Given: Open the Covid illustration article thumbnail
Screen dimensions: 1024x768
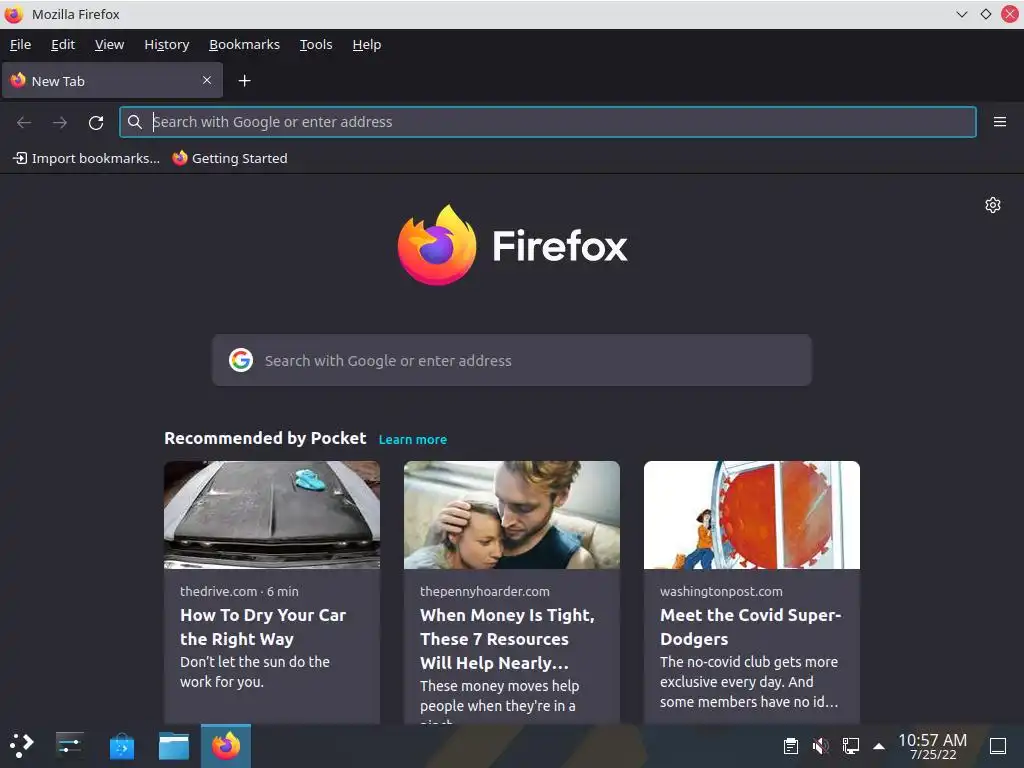Looking at the screenshot, I should click(x=752, y=515).
